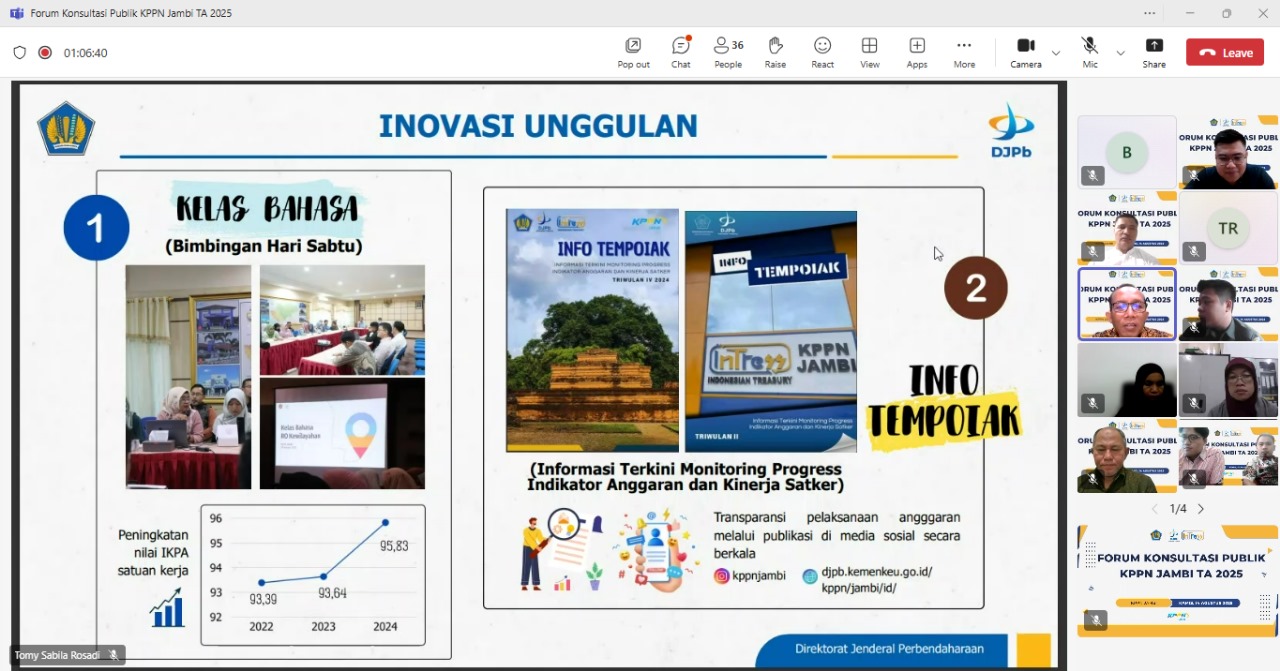Open the Apps panel
This screenshot has width=1280, height=671.
pyautogui.click(x=917, y=52)
